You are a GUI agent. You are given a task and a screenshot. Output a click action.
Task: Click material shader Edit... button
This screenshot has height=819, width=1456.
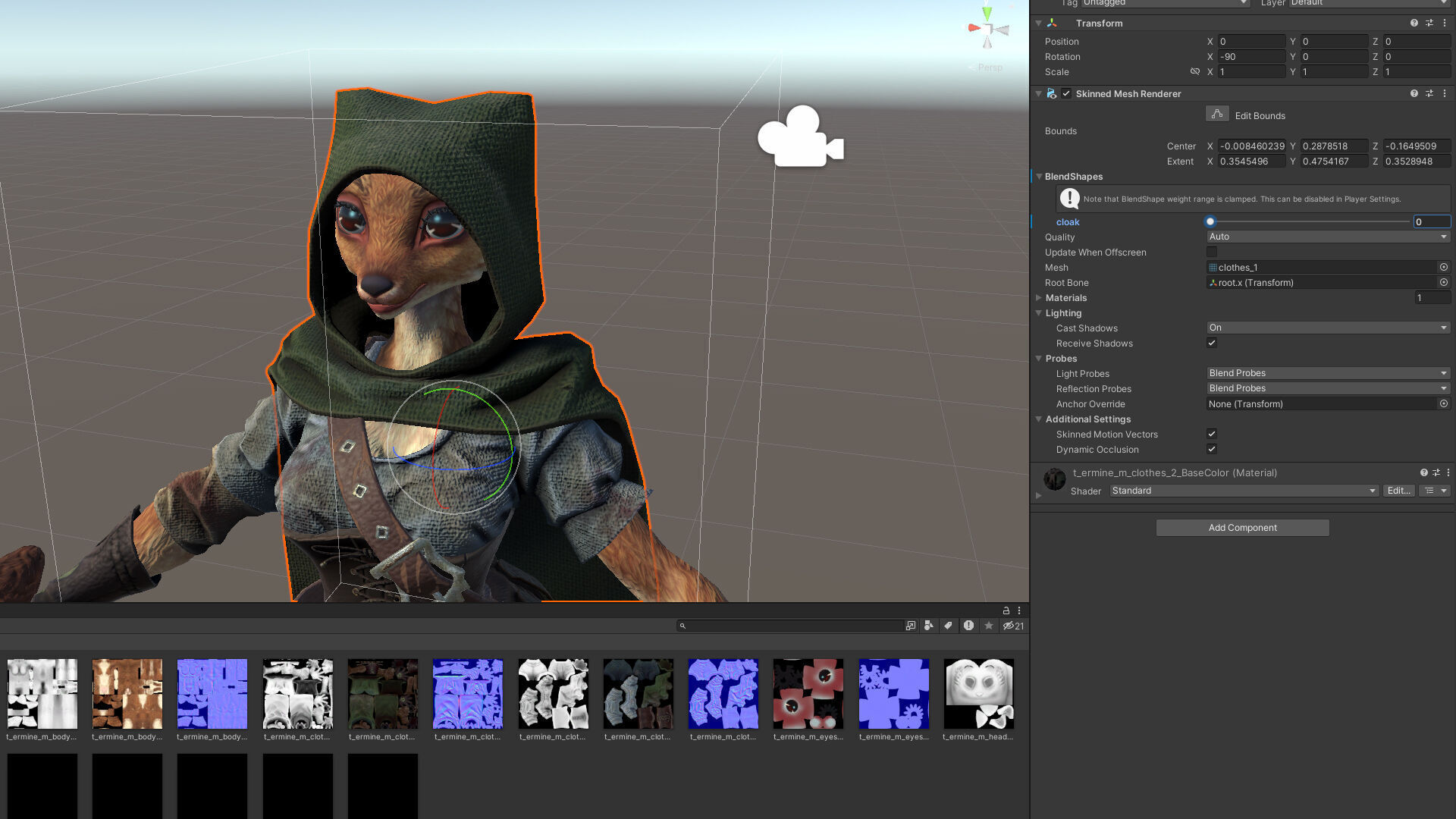tap(1398, 491)
